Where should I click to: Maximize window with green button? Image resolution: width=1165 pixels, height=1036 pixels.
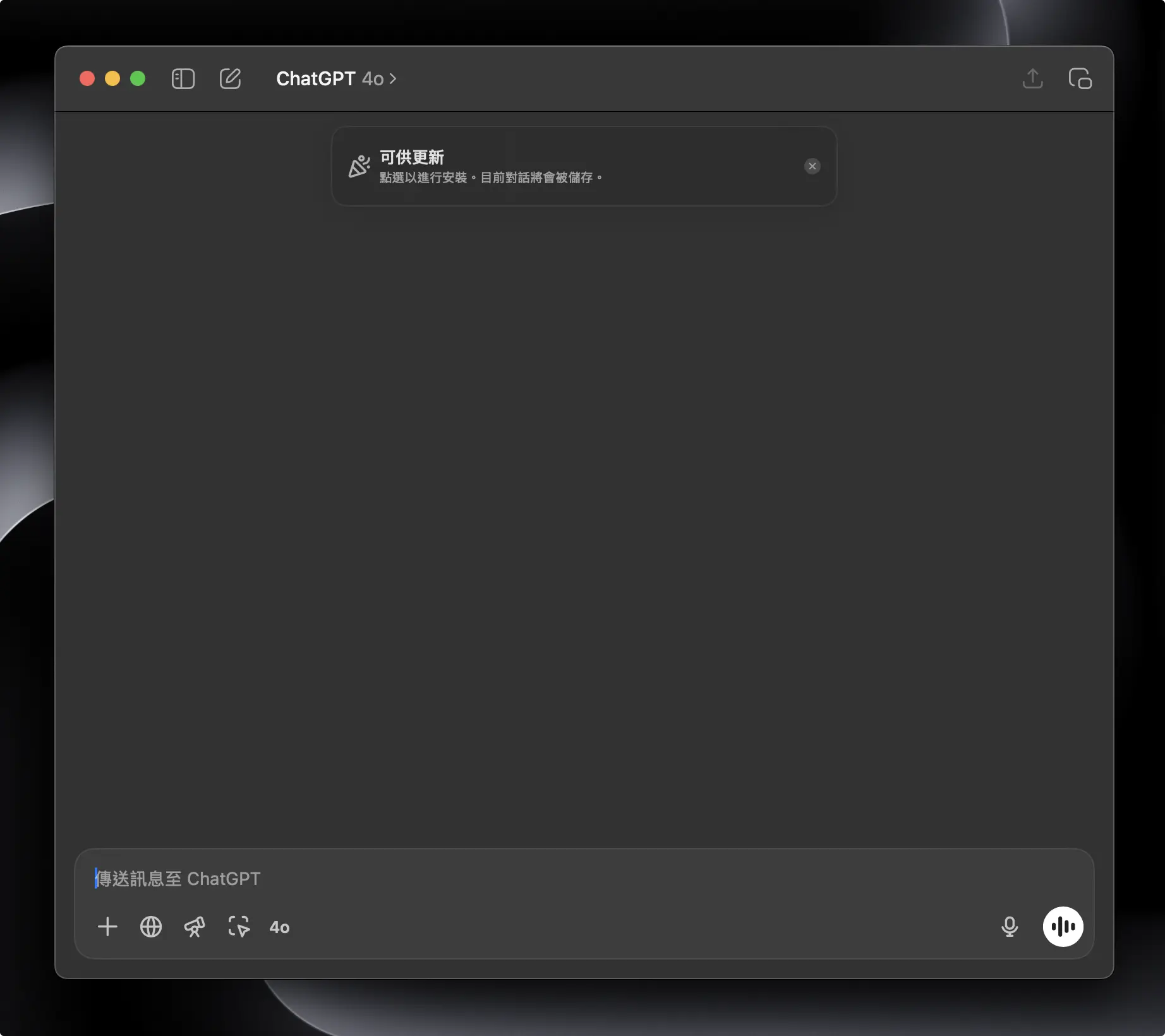[138, 78]
